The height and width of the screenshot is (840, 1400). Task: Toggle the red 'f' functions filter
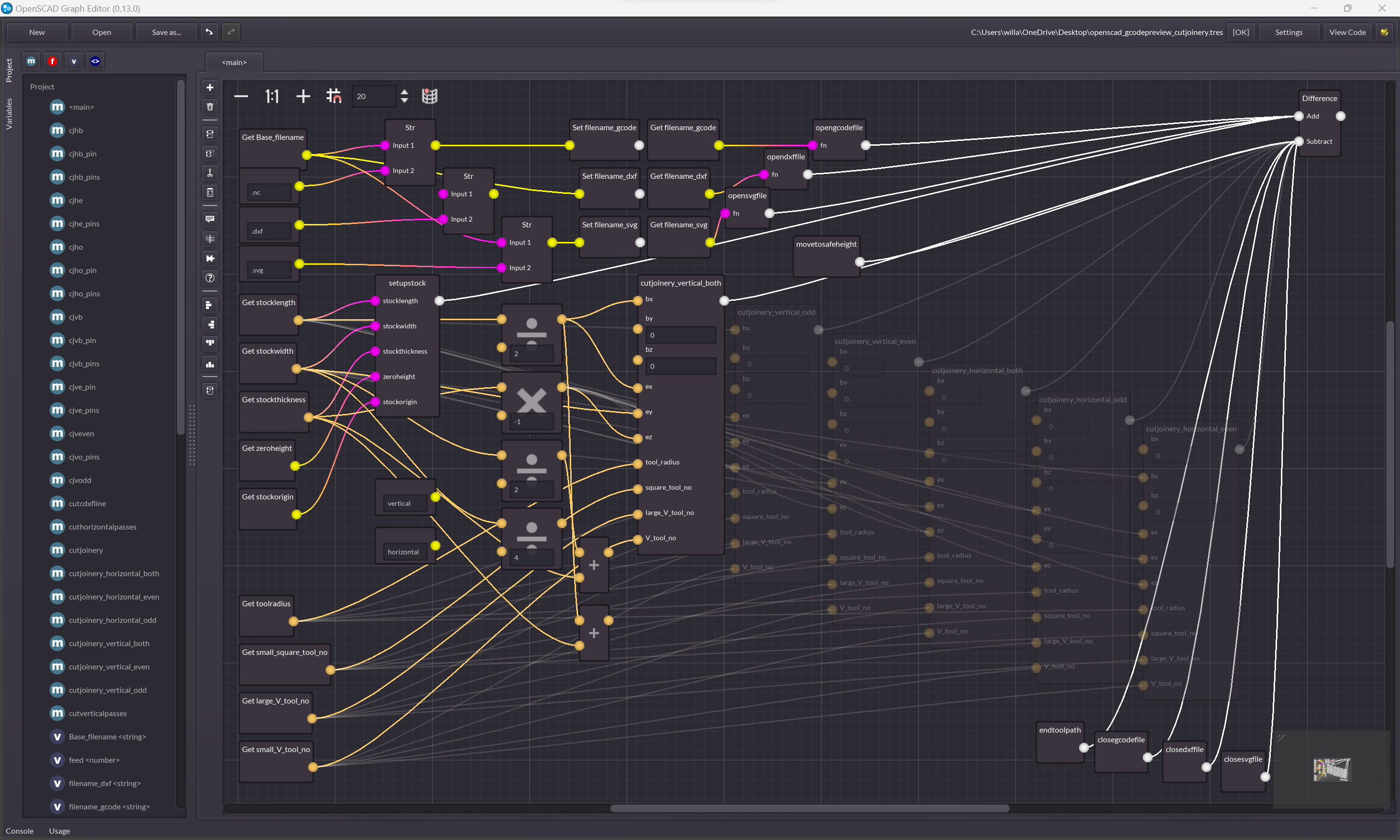[x=52, y=61]
